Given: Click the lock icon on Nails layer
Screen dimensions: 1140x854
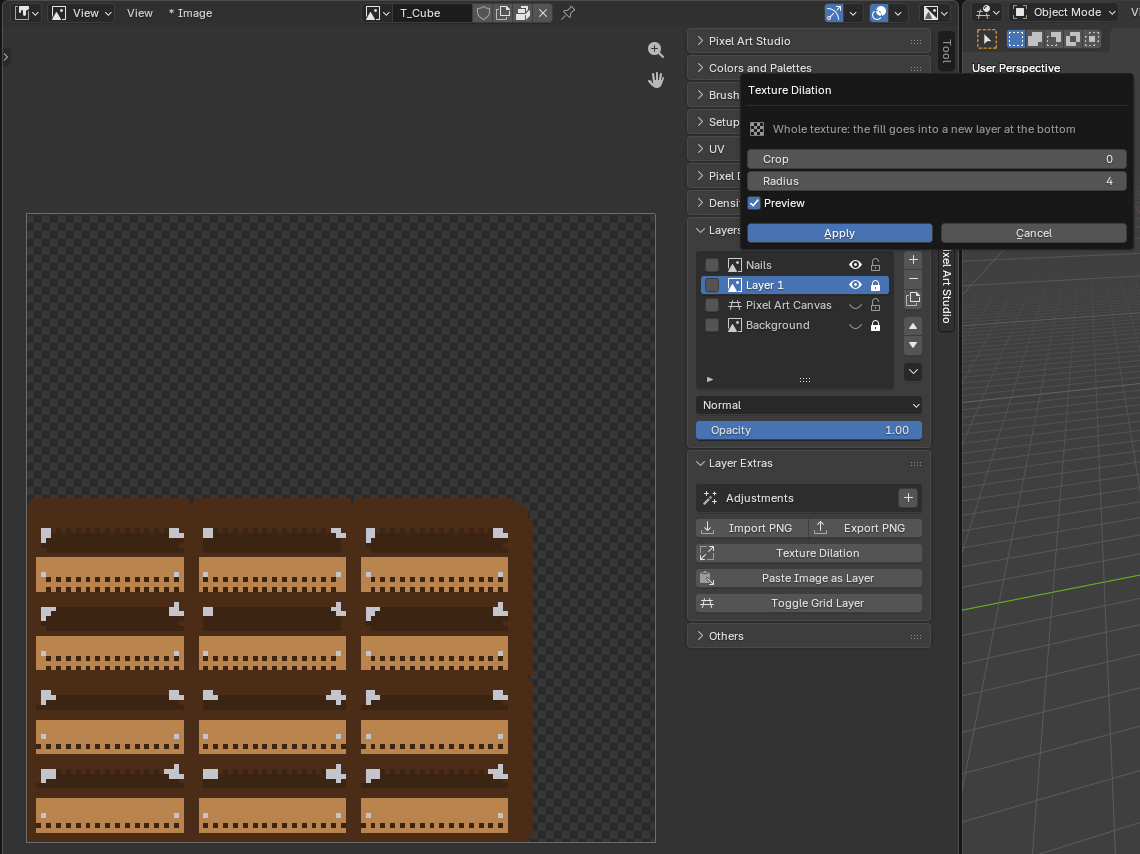Looking at the screenshot, I should click(876, 265).
